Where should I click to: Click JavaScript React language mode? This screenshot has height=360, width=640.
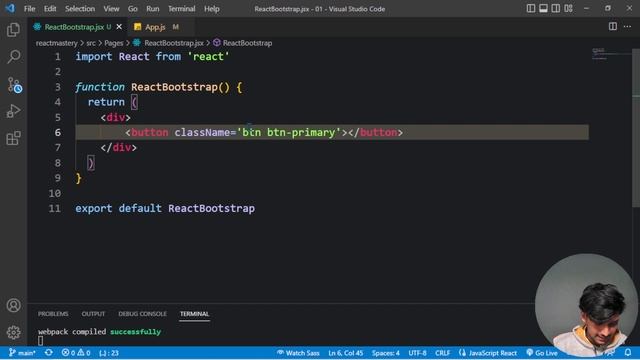coord(488,353)
